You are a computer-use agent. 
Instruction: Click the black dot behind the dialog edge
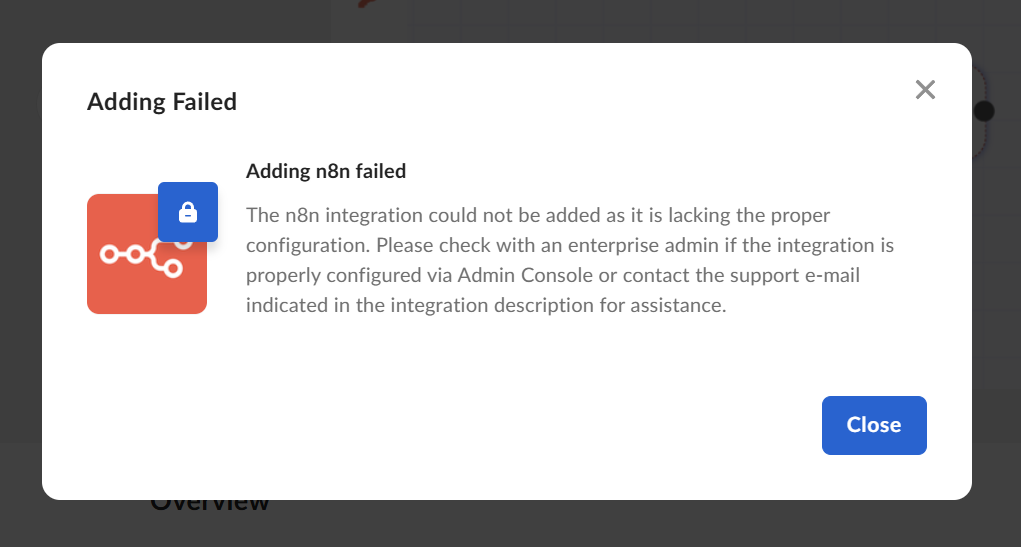tap(984, 111)
